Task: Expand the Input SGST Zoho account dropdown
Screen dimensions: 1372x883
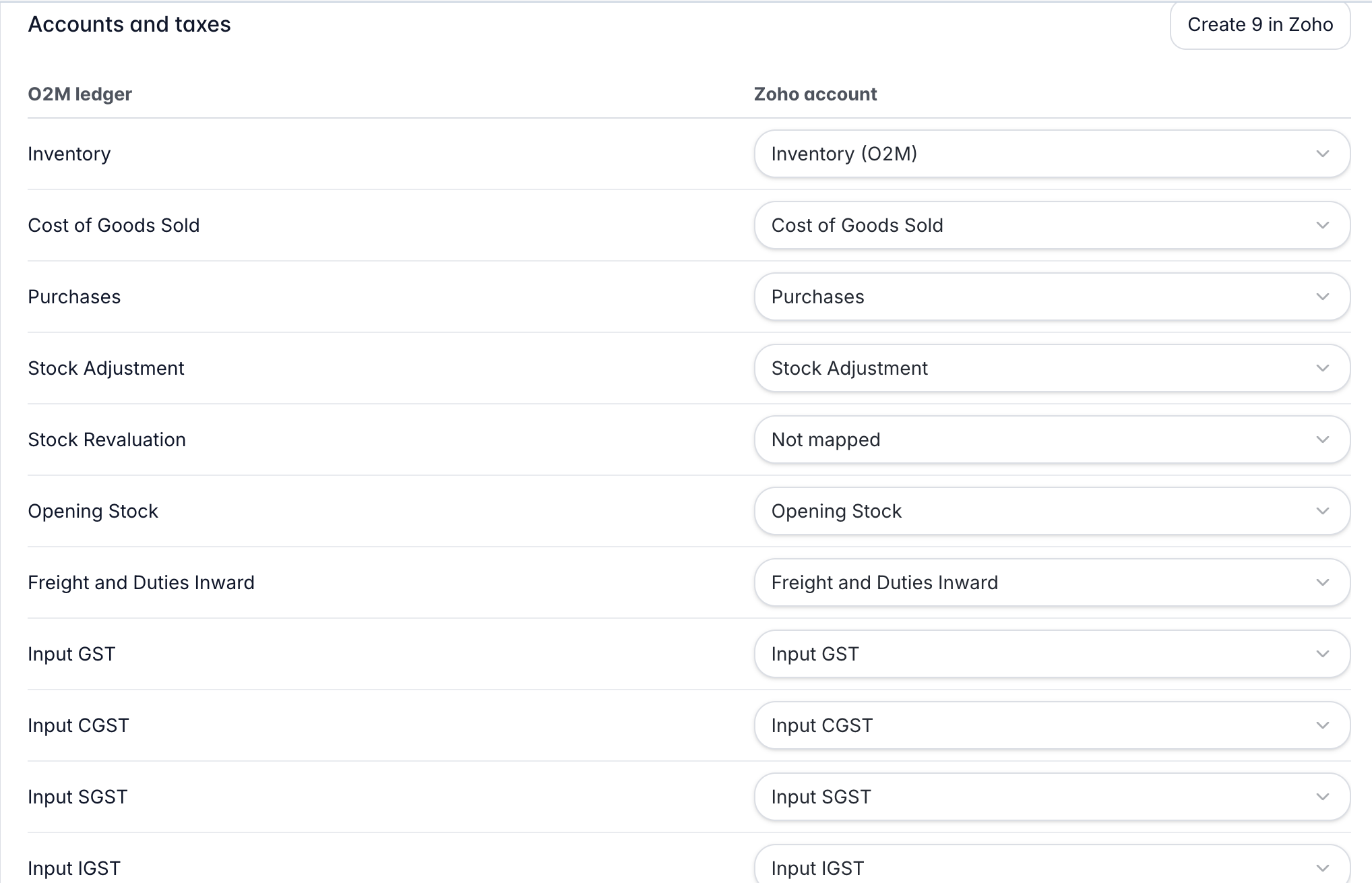Action: pyautogui.click(x=1052, y=797)
